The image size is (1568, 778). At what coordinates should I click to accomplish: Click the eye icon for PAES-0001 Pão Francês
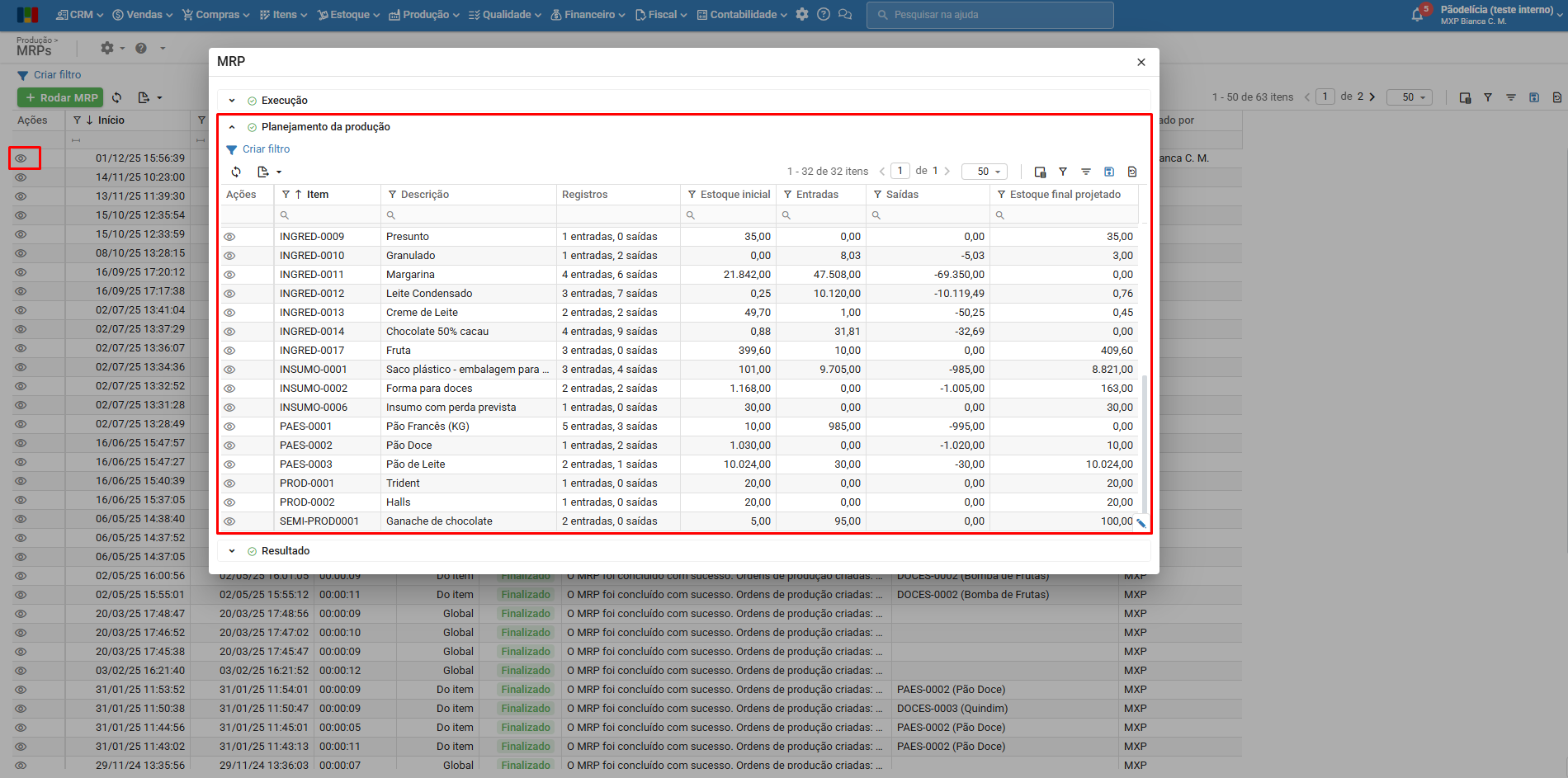[229, 427]
